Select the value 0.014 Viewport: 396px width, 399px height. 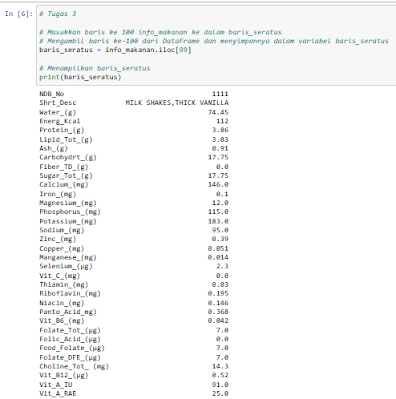(x=218, y=258)
